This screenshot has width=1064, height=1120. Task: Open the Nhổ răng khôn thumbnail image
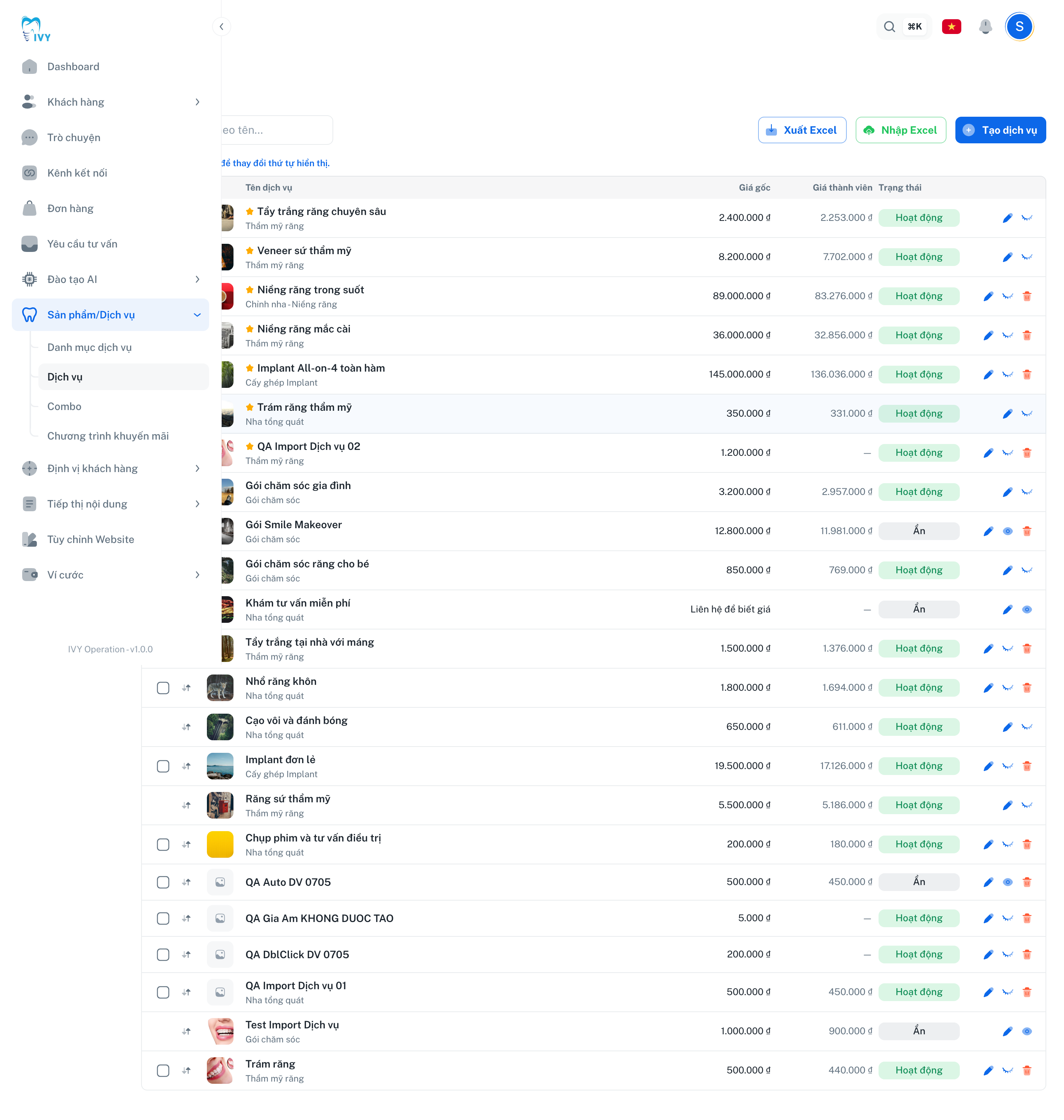[x=220, y=688]
